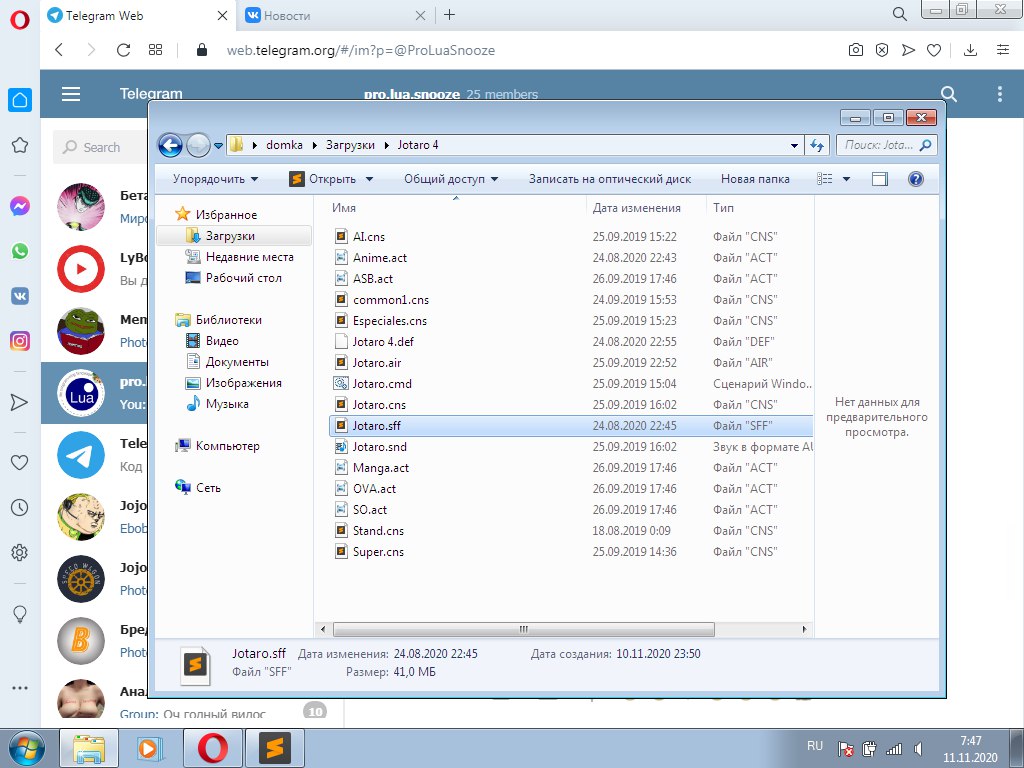Select Рабочий стол in navigation pane
The height and width of the screenshot is (768, 1024).
pos(243,278)
